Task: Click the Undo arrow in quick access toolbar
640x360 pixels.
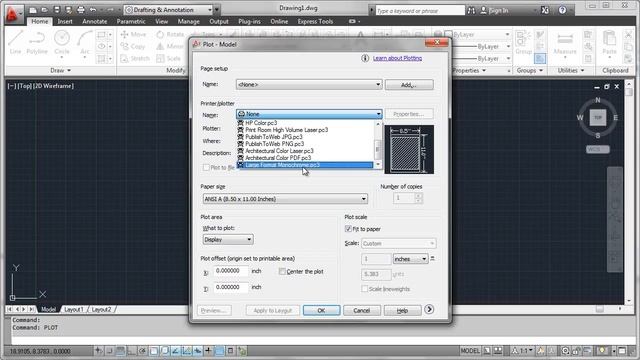Action: click(x=93, y=9)
